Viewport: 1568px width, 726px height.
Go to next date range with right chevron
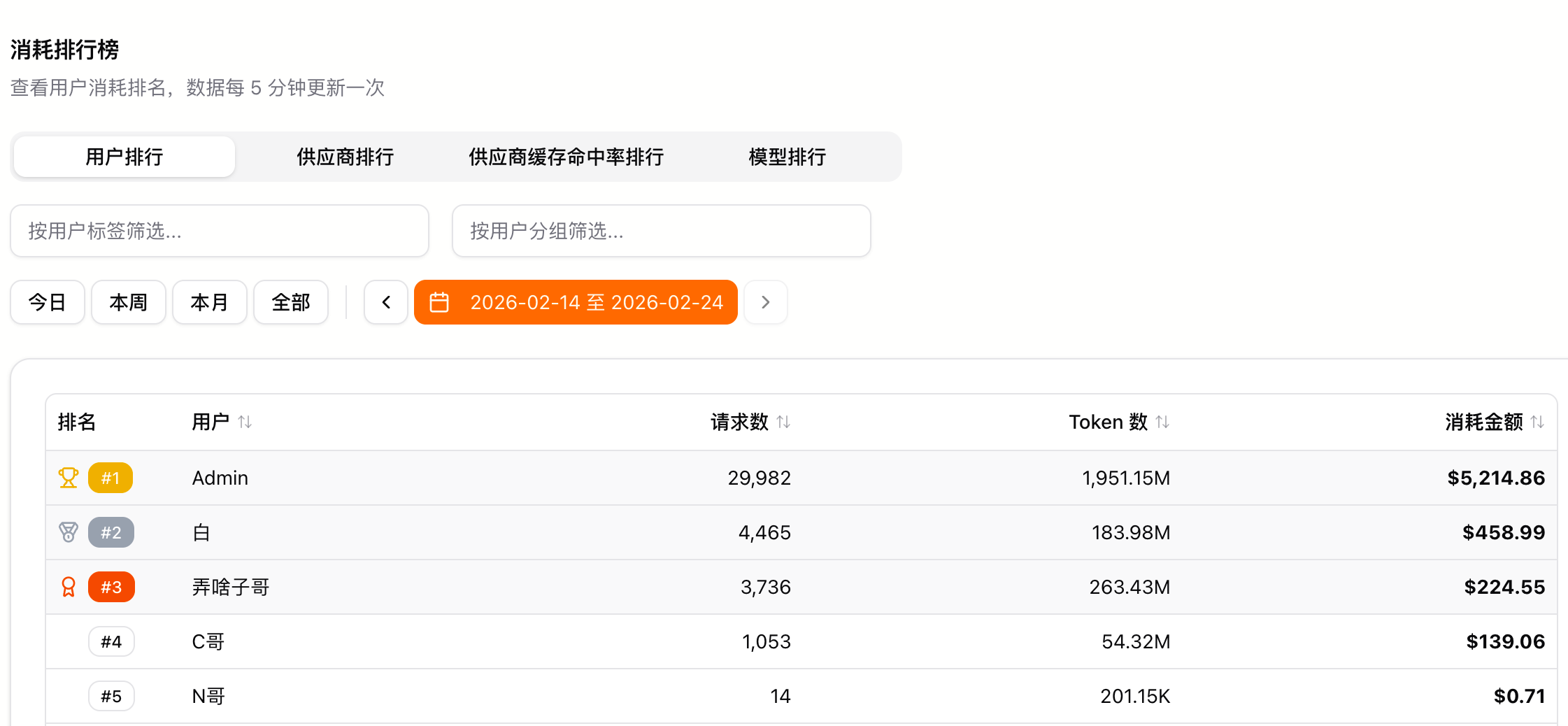pos(766,302)
